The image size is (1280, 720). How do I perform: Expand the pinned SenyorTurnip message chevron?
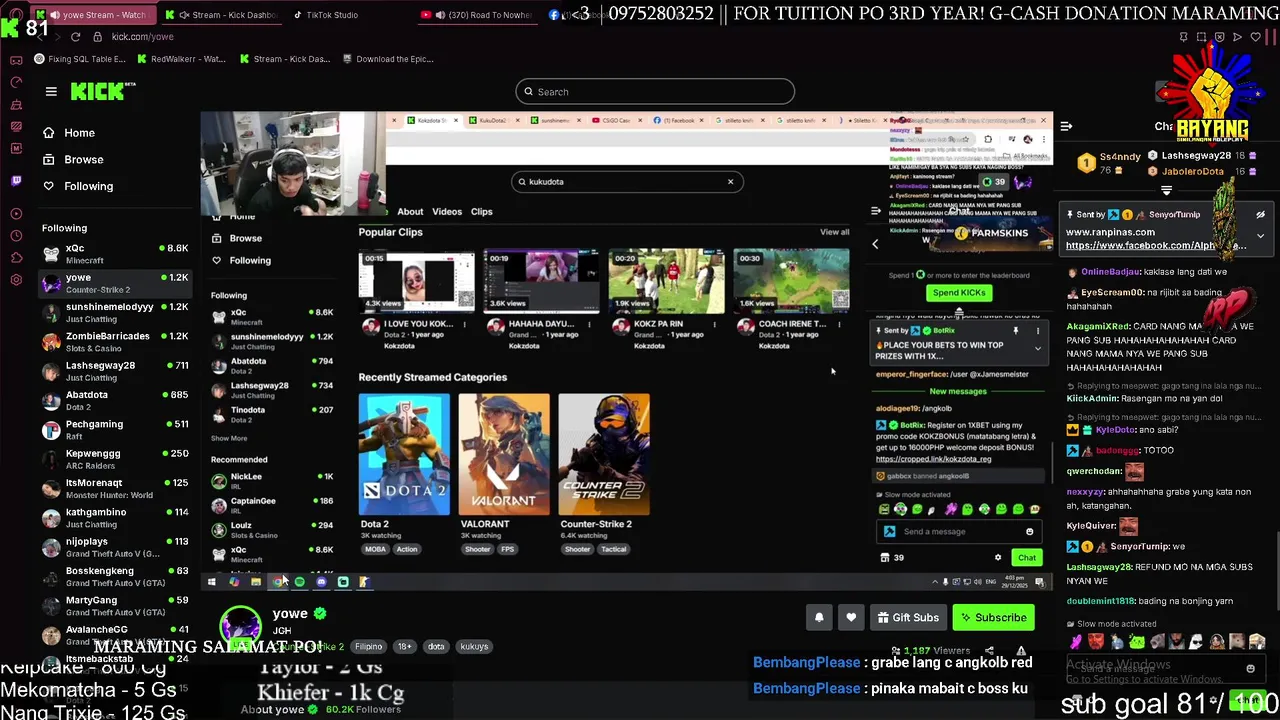1260,236
